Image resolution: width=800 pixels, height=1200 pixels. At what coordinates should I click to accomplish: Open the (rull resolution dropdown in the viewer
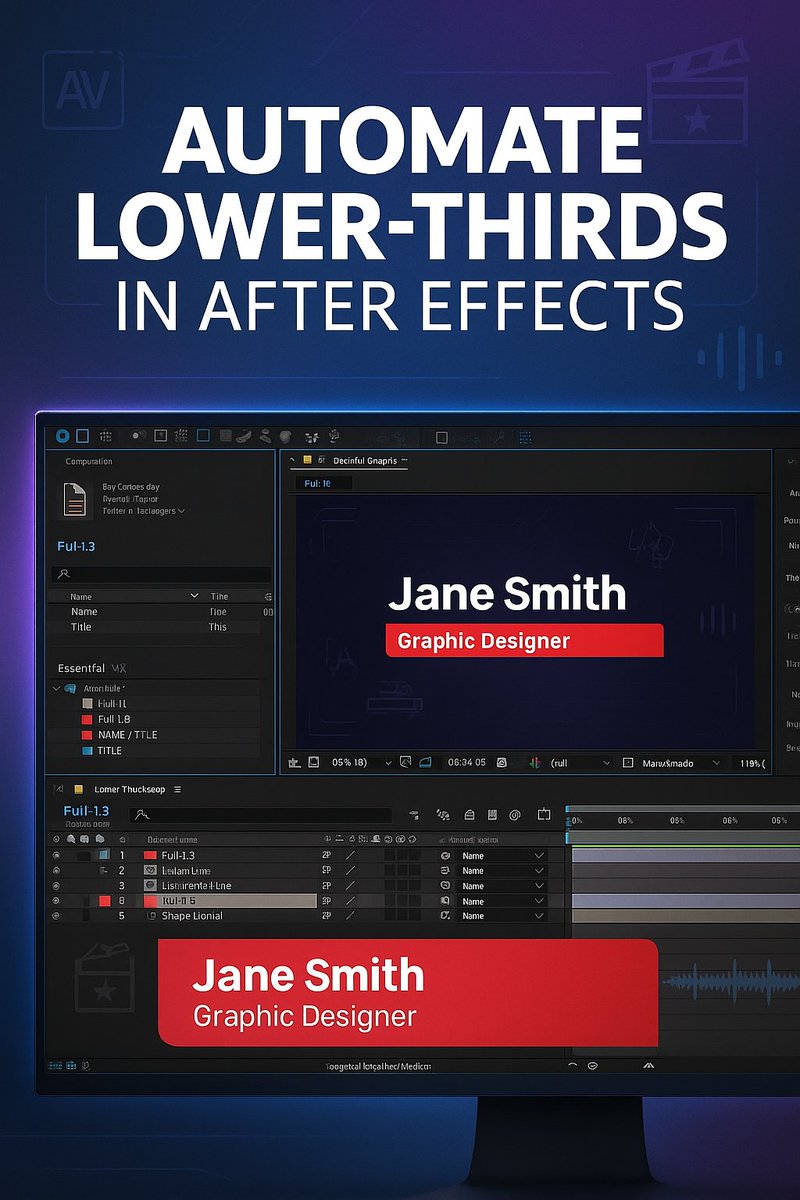(x=579, y=762)
